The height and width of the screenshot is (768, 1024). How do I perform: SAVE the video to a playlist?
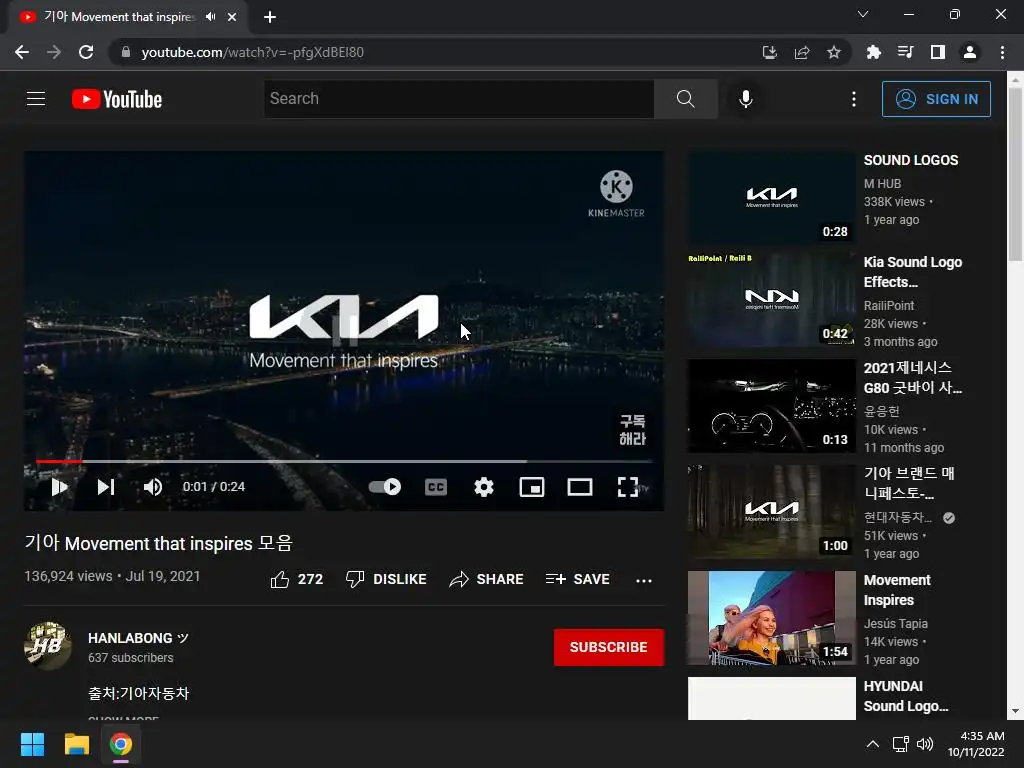point(578,579)
